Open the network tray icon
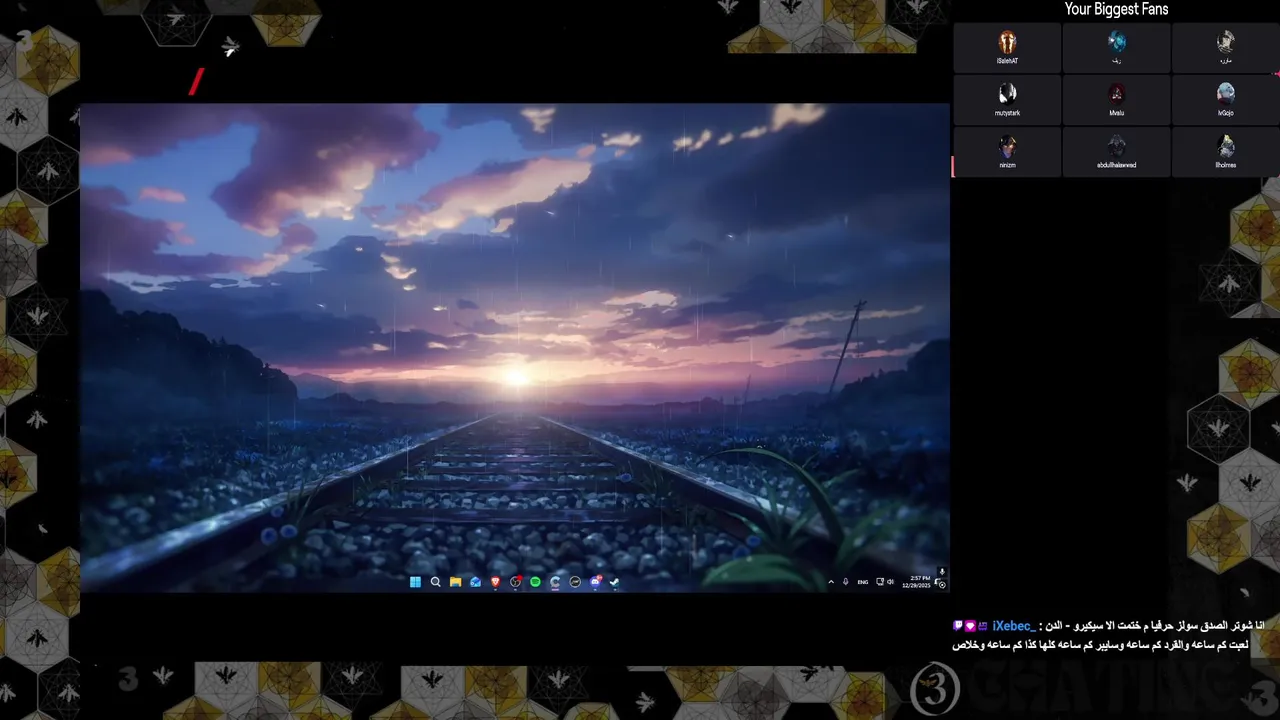 [880, 582]
